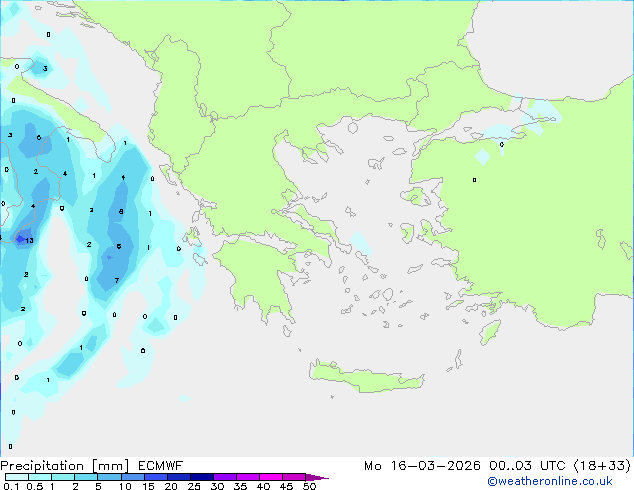Click the legend label '40'
634x490 pixels.
click(263, 486)
